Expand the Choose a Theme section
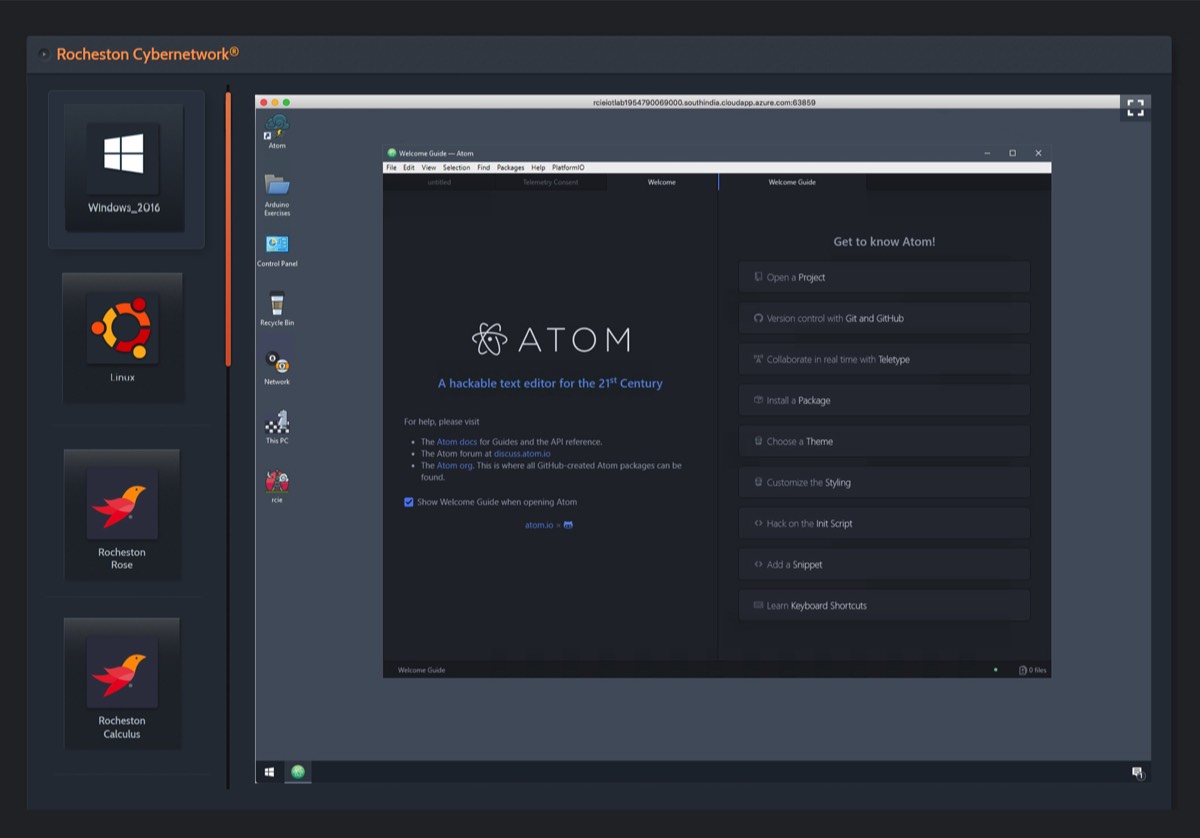 coord(884,441)
